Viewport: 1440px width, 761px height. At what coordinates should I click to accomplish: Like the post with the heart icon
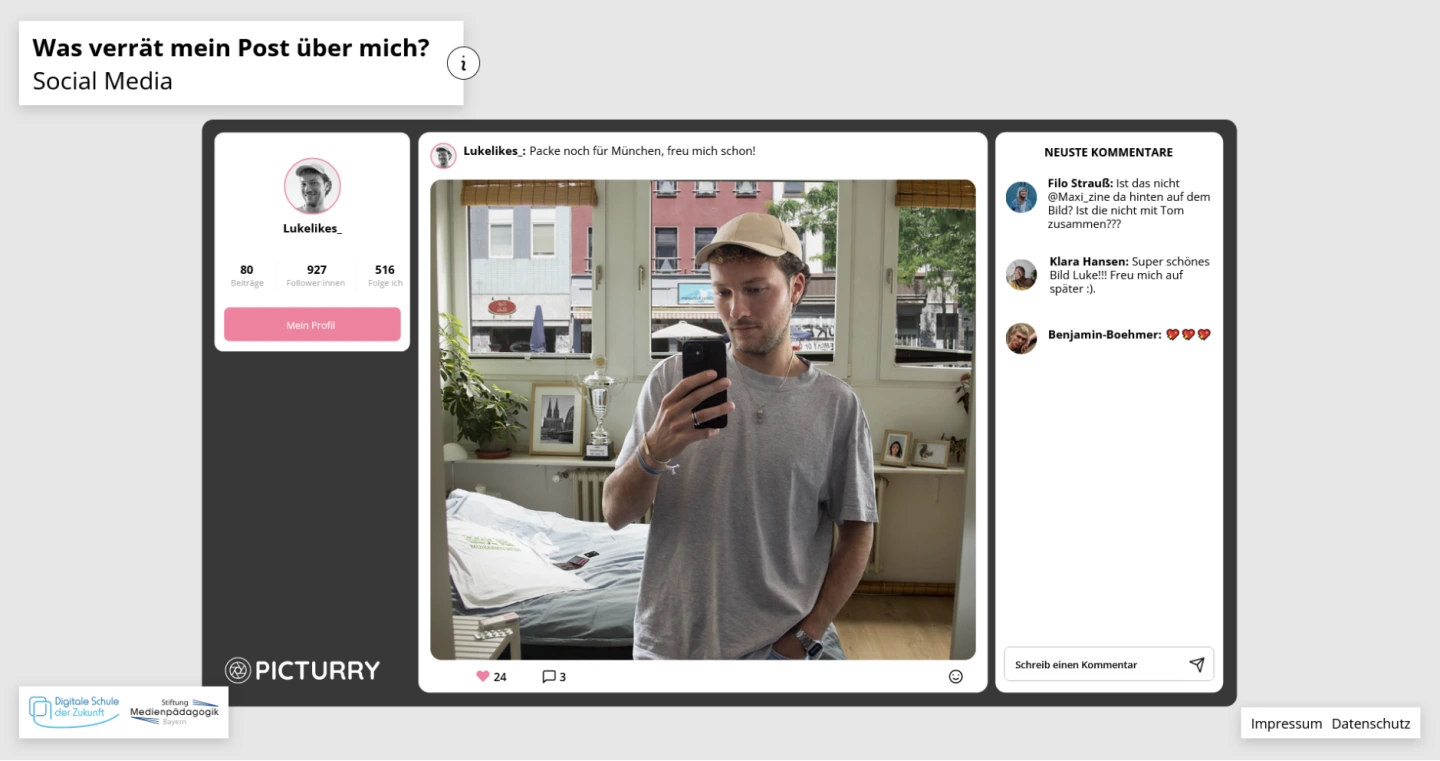tap(483, 677)
